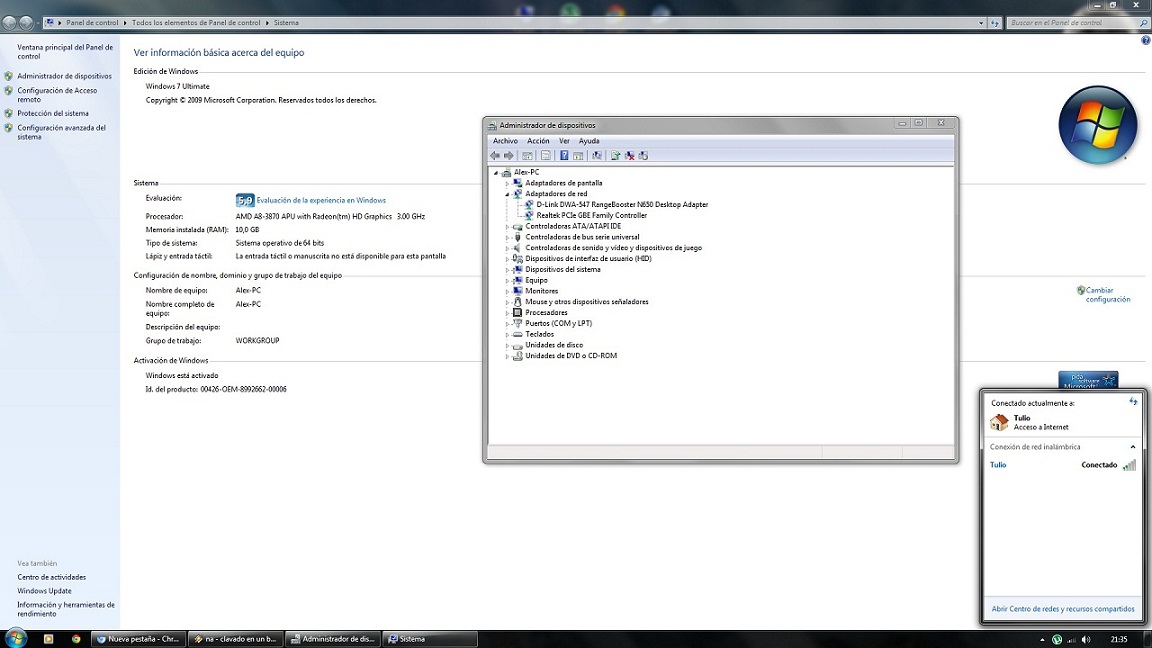The image size is (1152, 648).
Task: Select Mouse y otros dispositivos señaladores
Action: coord(586,302)
